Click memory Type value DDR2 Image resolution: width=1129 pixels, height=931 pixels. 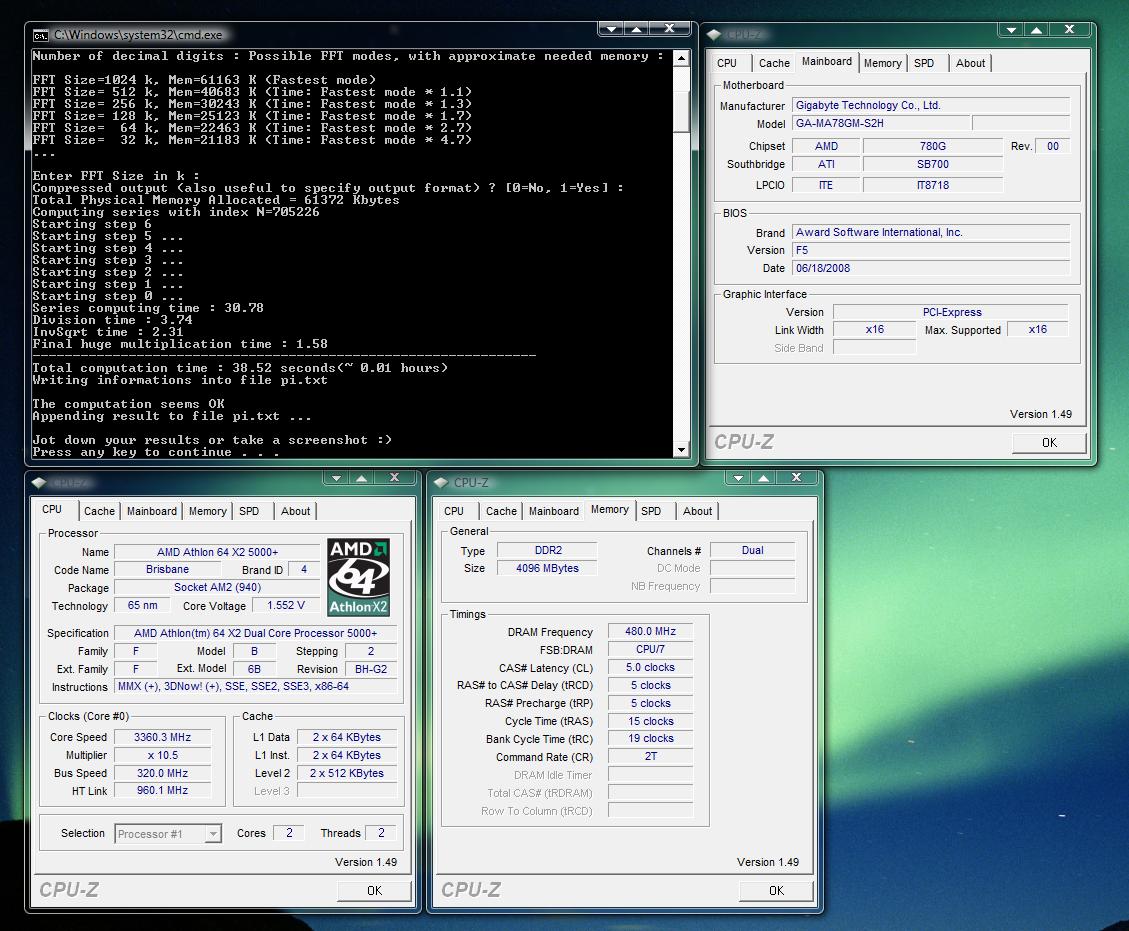(x=547, y=550)
